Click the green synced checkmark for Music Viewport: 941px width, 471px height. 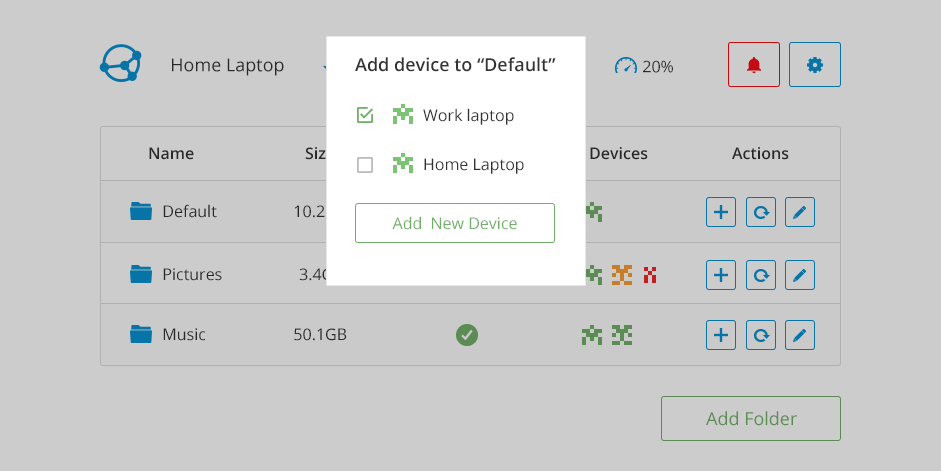click(467, 335)
